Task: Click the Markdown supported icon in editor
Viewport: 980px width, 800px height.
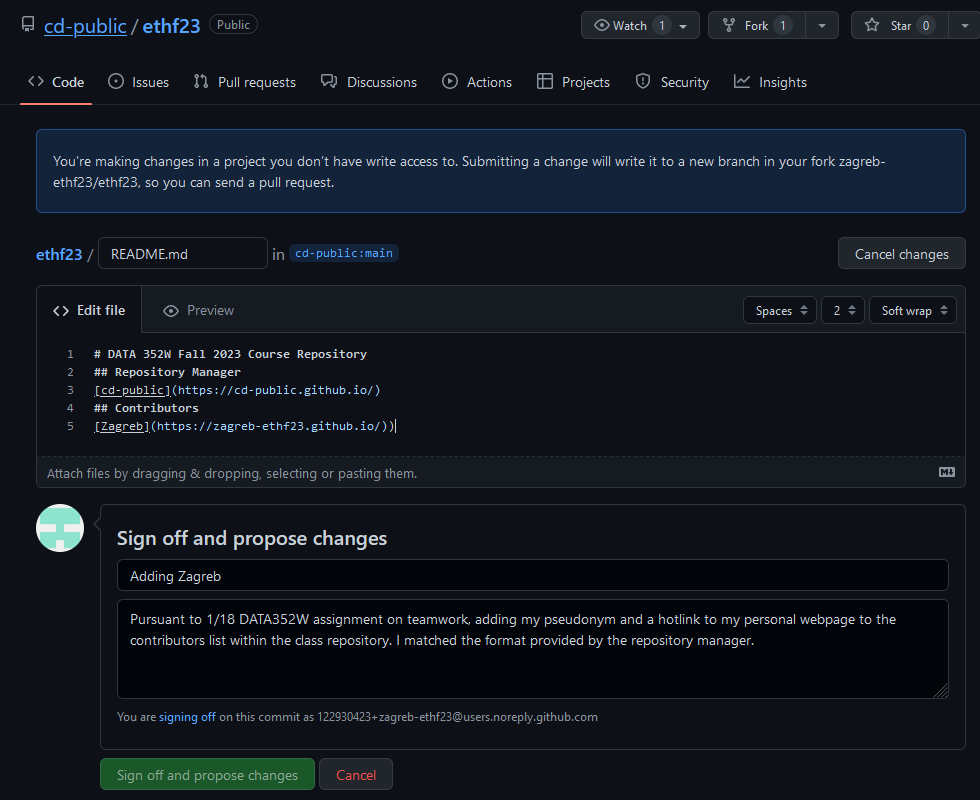Action: 946,472
